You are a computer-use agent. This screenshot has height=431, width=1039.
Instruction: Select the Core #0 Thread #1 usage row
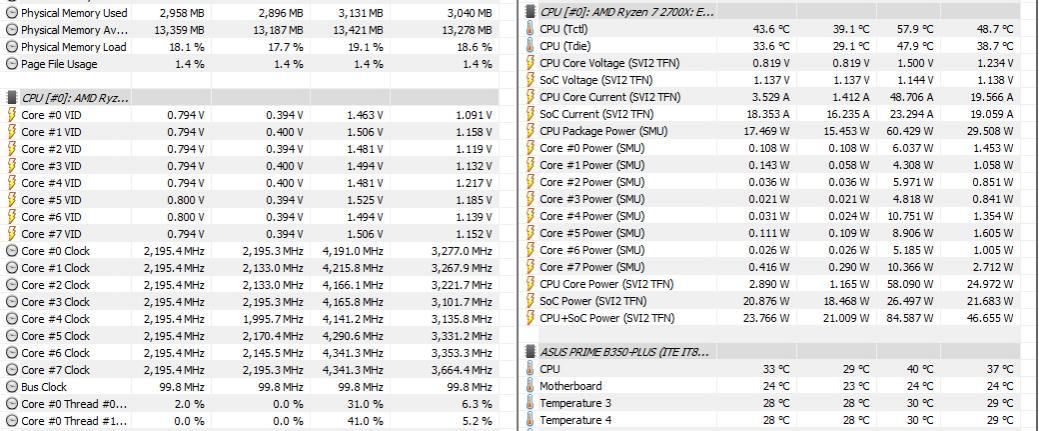coord(74,421)
